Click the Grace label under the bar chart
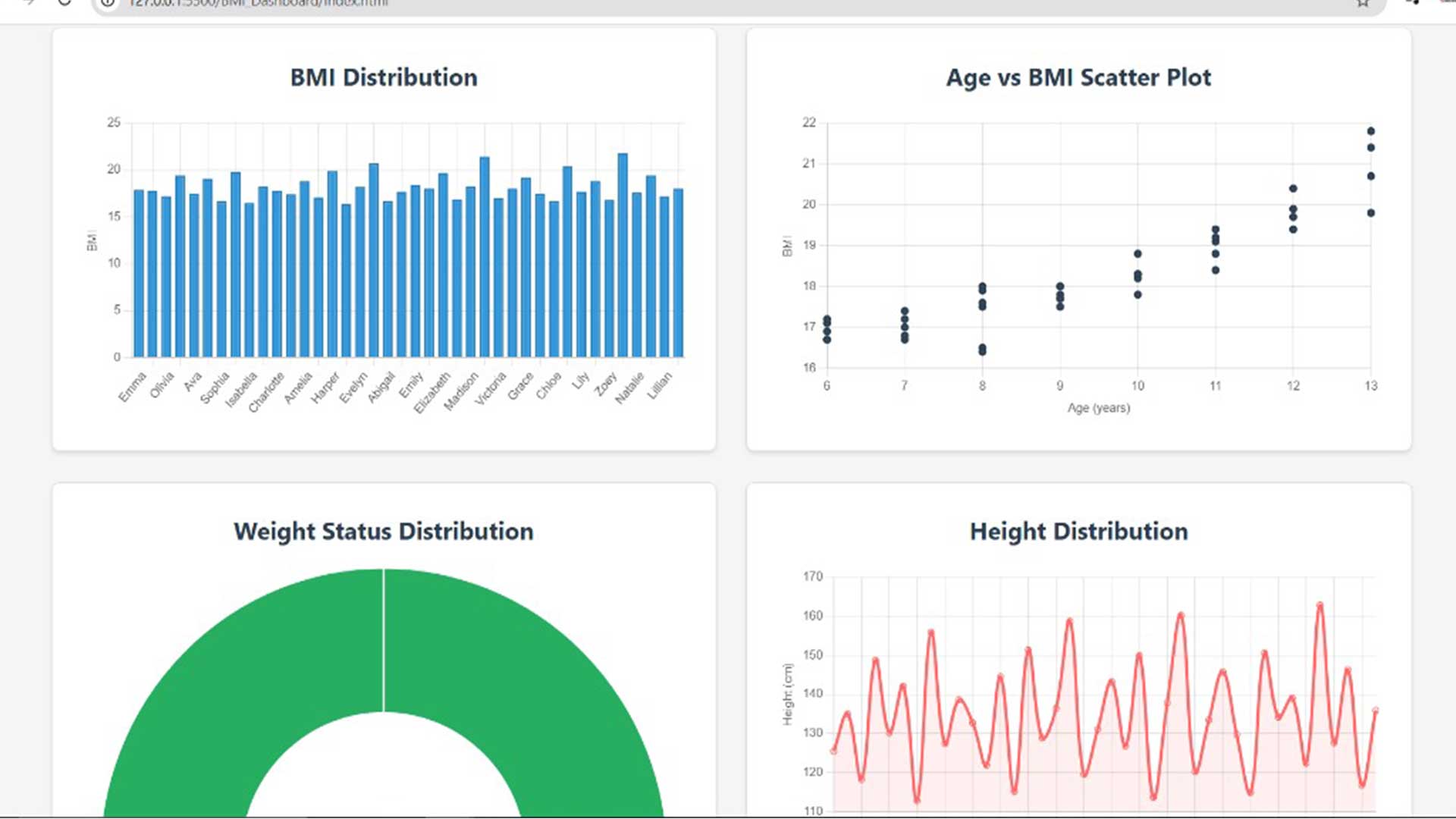1456x819 pixels. [x=520, y=386]
